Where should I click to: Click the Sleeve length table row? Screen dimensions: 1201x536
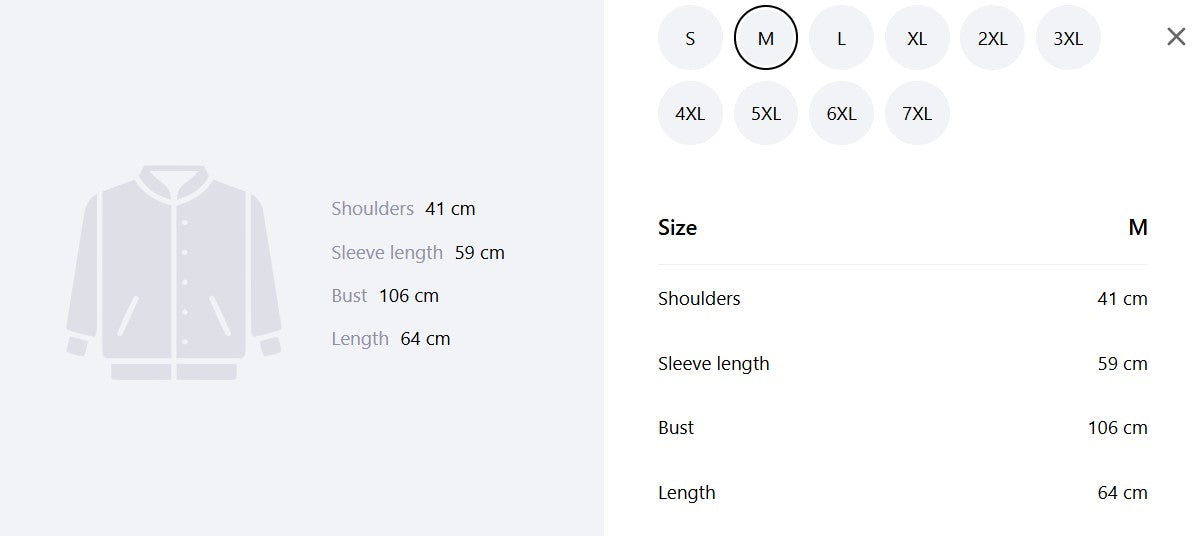903,363
